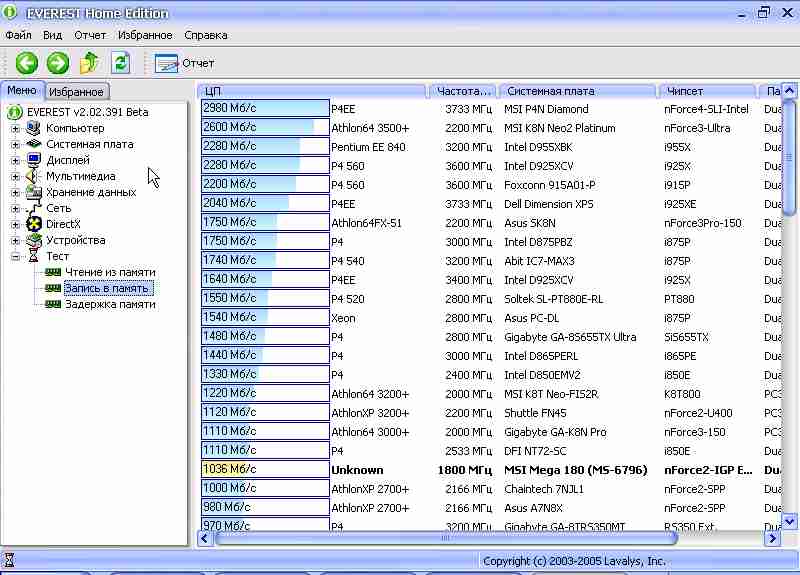Click the horizontal scrollbar left arrow
This screenshot has height=575, width=800.
click(x=205, y=538)
